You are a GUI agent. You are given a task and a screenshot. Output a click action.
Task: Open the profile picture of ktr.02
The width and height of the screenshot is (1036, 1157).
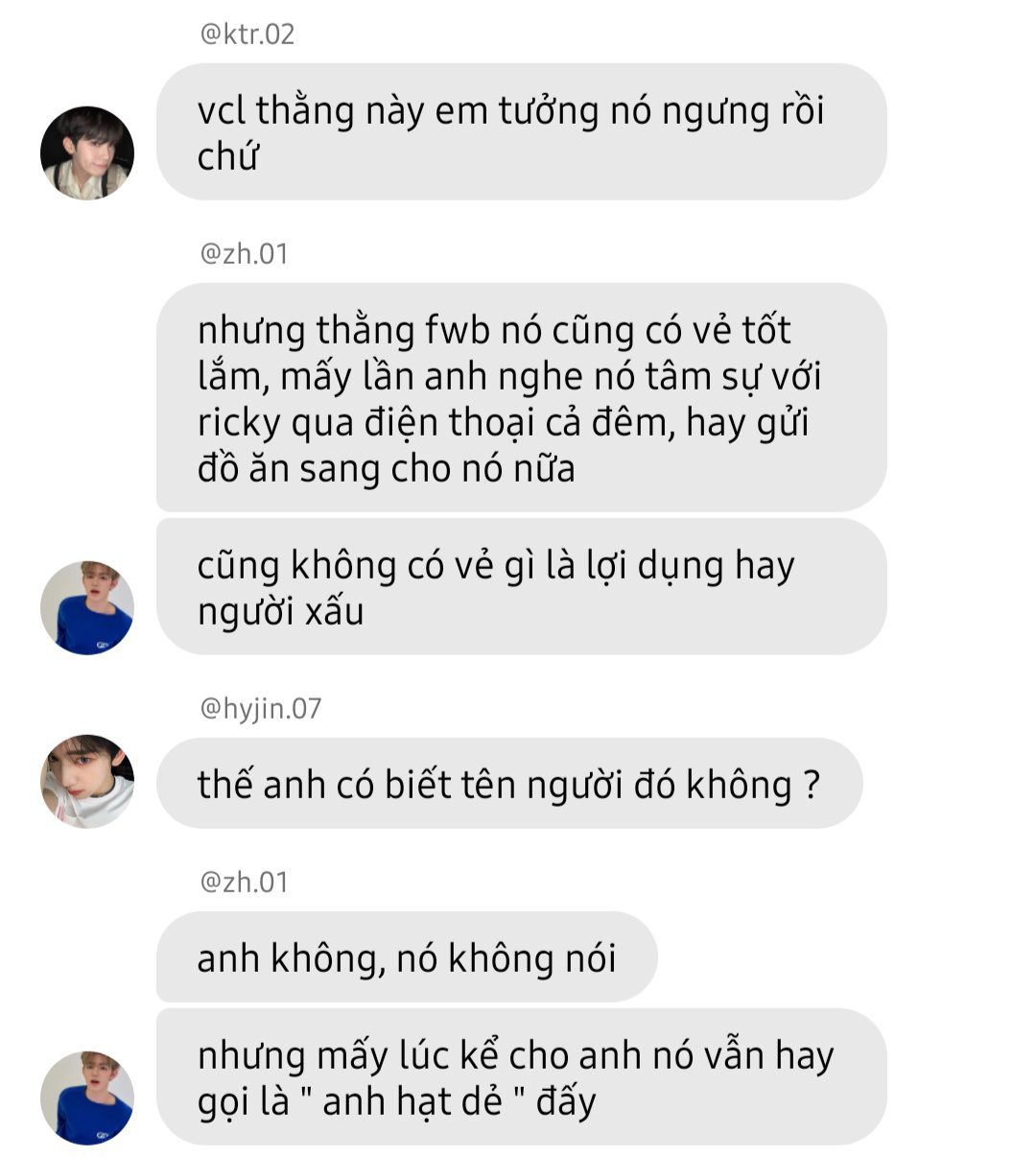coord(86,153)
